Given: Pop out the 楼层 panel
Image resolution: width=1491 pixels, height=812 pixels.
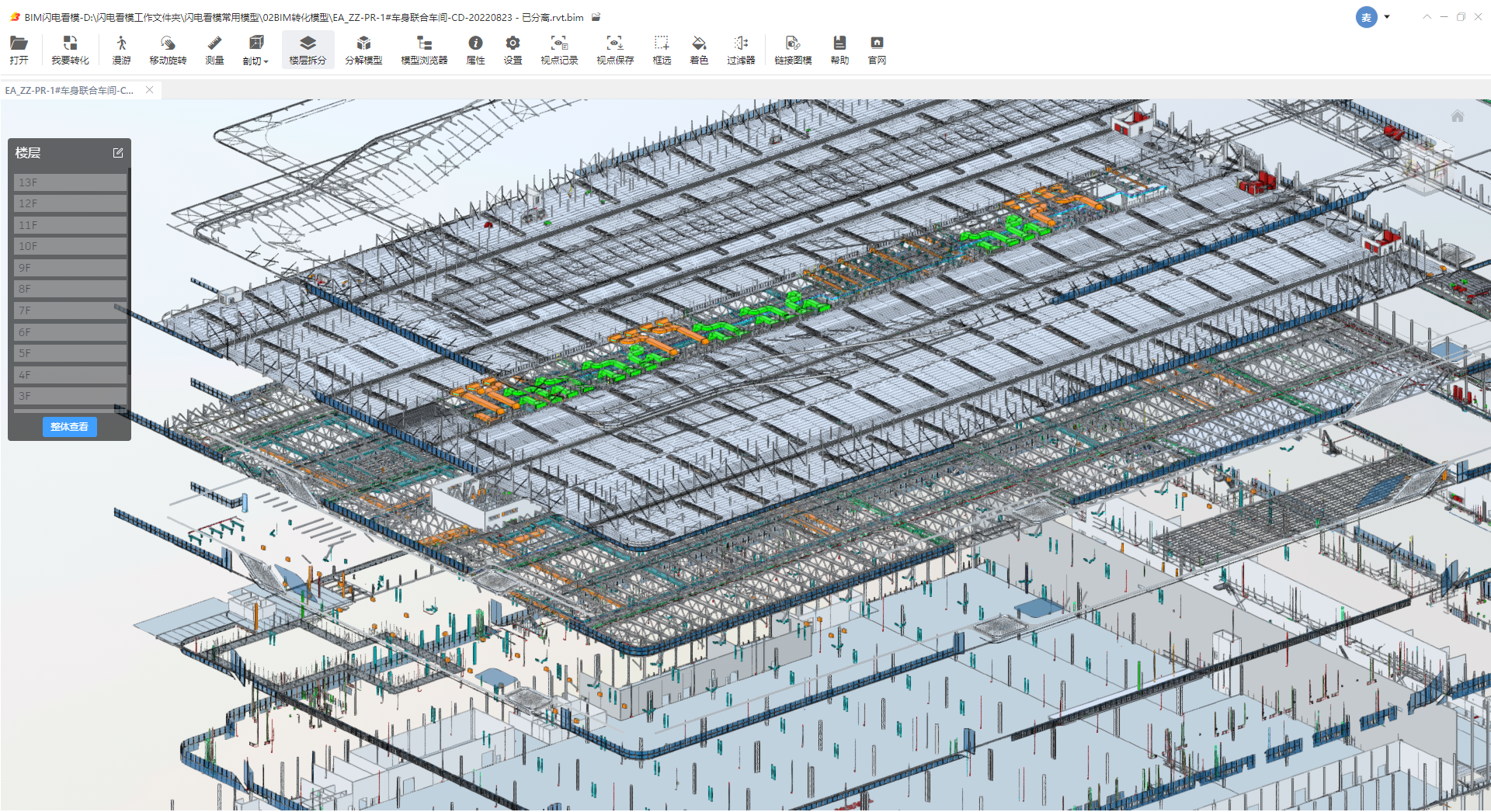Looking at the screenshot, I should click(118, 153).
